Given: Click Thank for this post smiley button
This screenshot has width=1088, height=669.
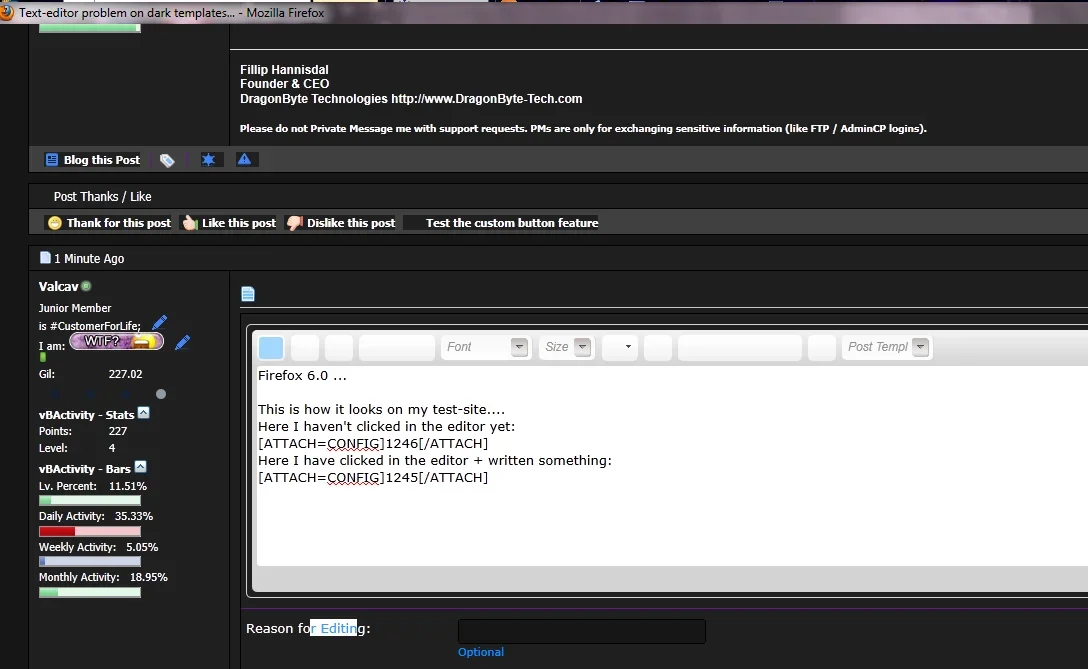Looking at the screenshot, I should [109, 223].
